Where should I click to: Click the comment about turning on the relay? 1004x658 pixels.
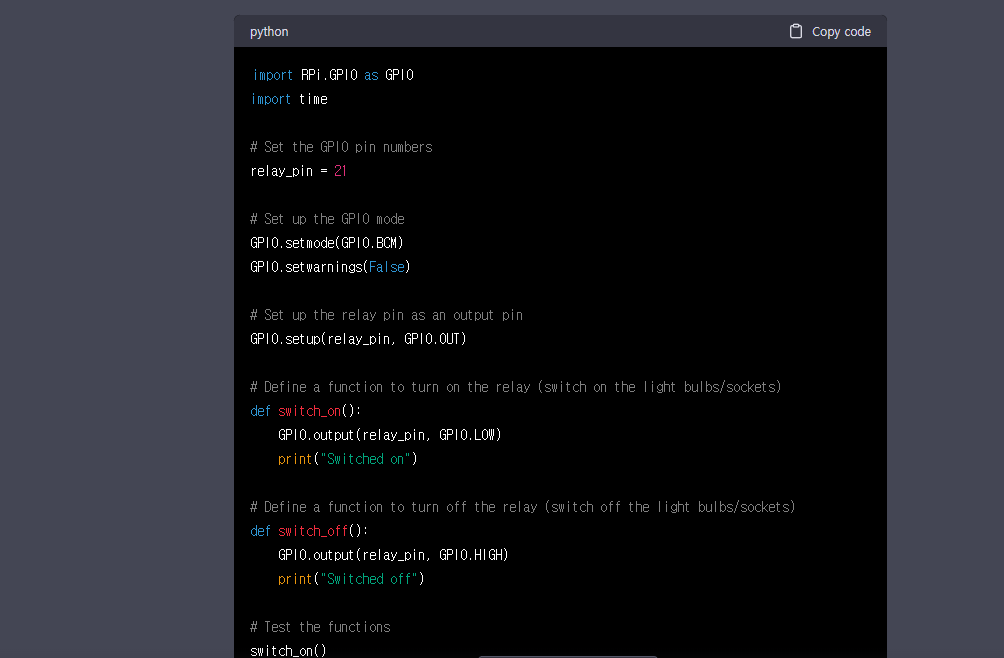pos(516,387)
